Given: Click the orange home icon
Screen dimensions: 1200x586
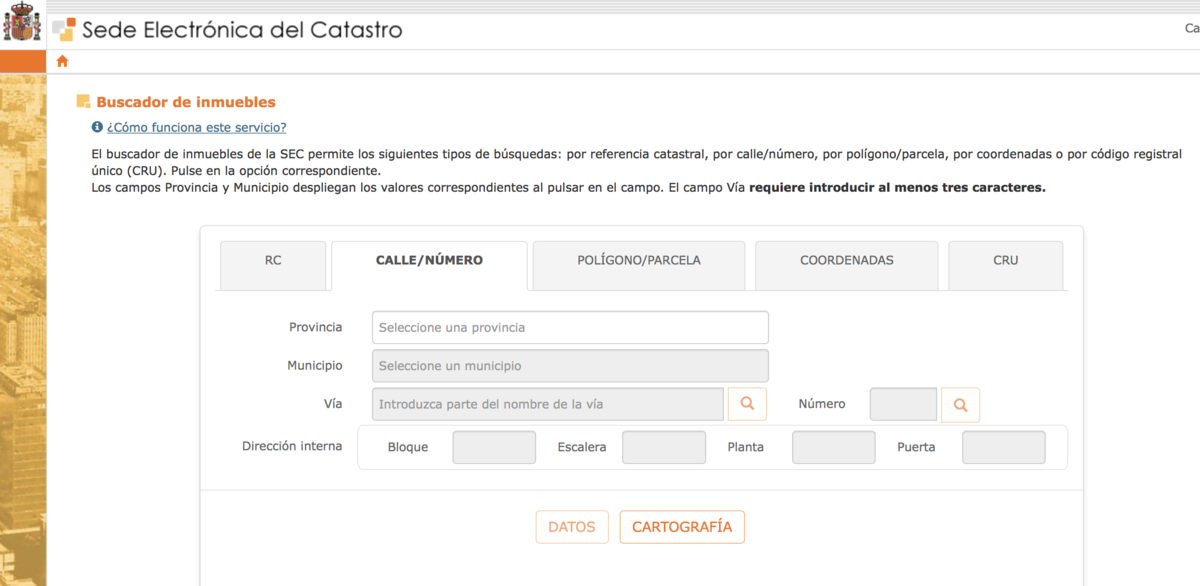Looking at the screenshot, I should [x=62, y=61].
